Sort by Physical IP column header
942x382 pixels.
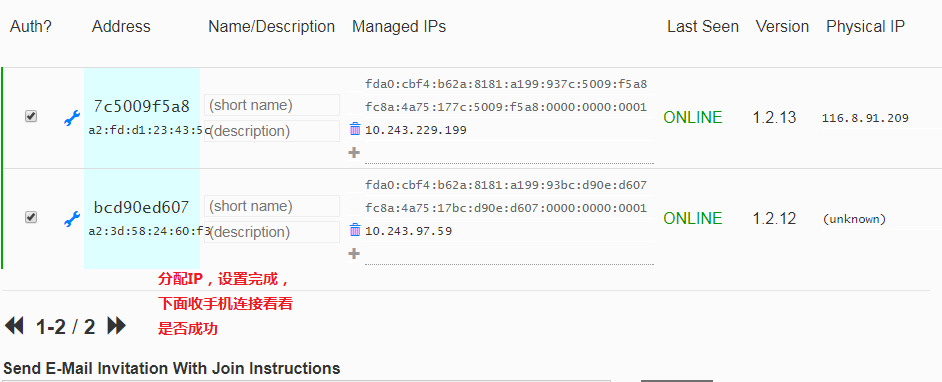tap(866, 27)
